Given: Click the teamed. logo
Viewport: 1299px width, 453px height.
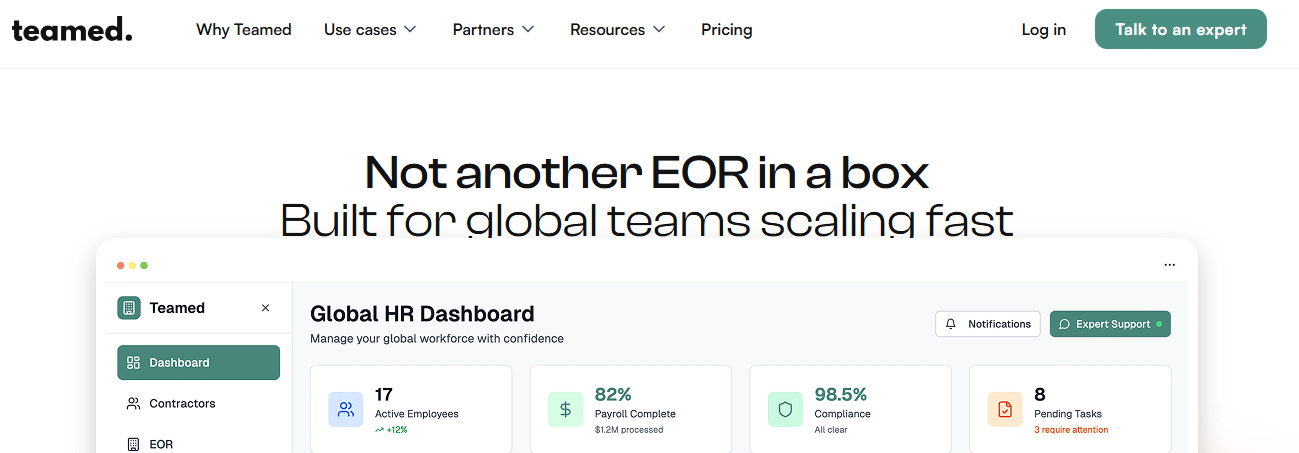Looking at the screenshot, I should tap(72, 30).
